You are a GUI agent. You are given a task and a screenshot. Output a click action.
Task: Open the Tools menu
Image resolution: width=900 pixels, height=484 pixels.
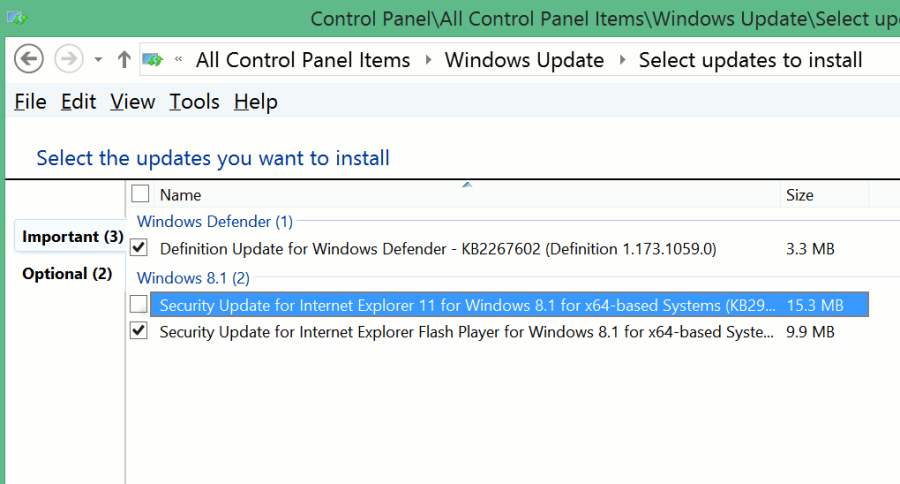(194, 102)
